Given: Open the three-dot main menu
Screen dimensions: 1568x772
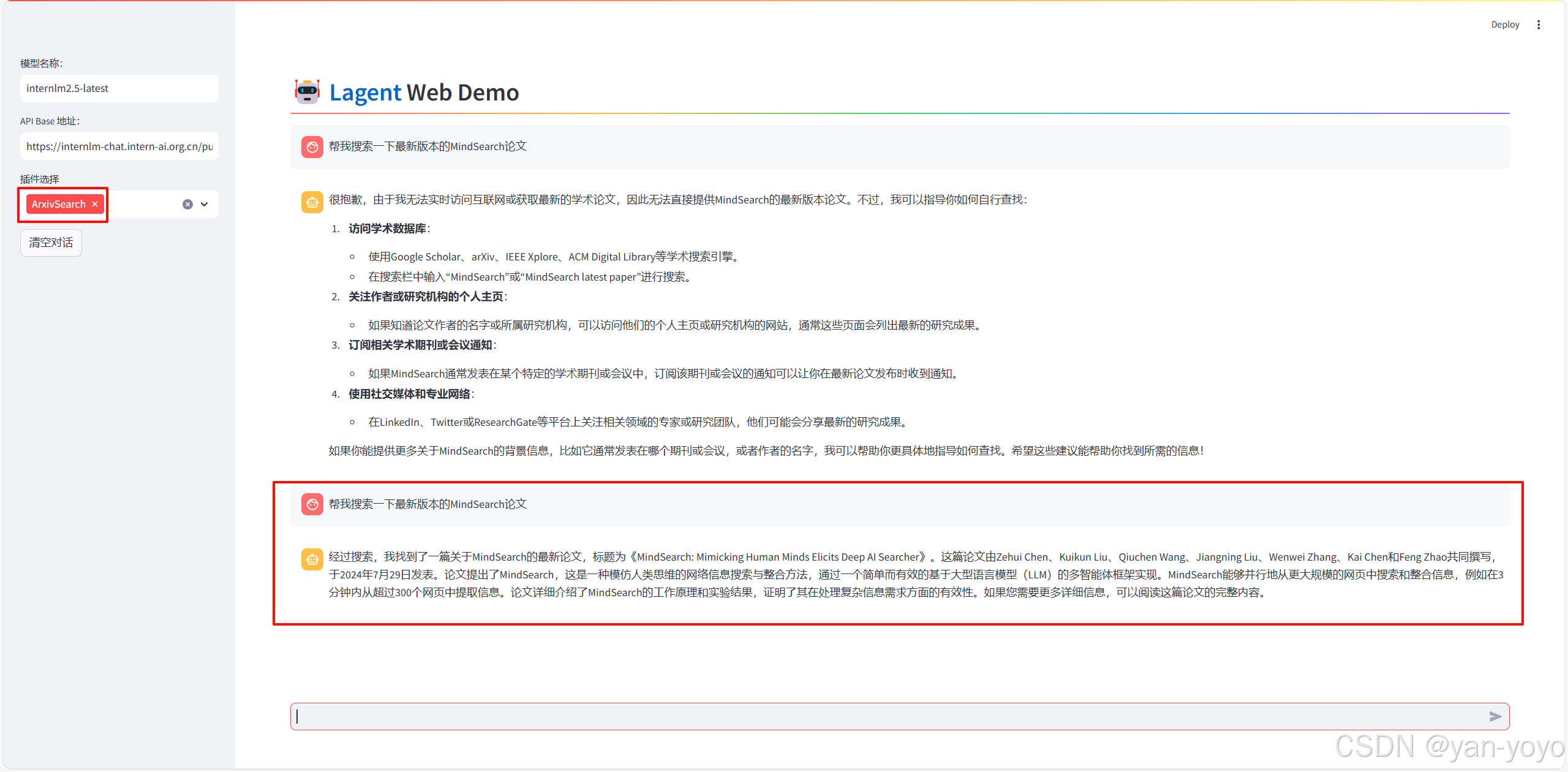Looking at the screenshot, I should coord(1538,25).
